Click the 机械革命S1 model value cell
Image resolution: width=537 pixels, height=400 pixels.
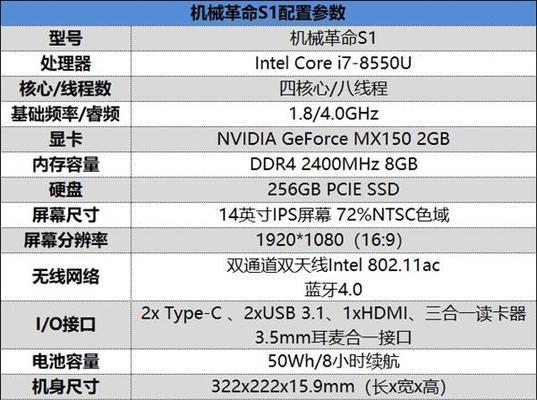[x=334, y=38]
